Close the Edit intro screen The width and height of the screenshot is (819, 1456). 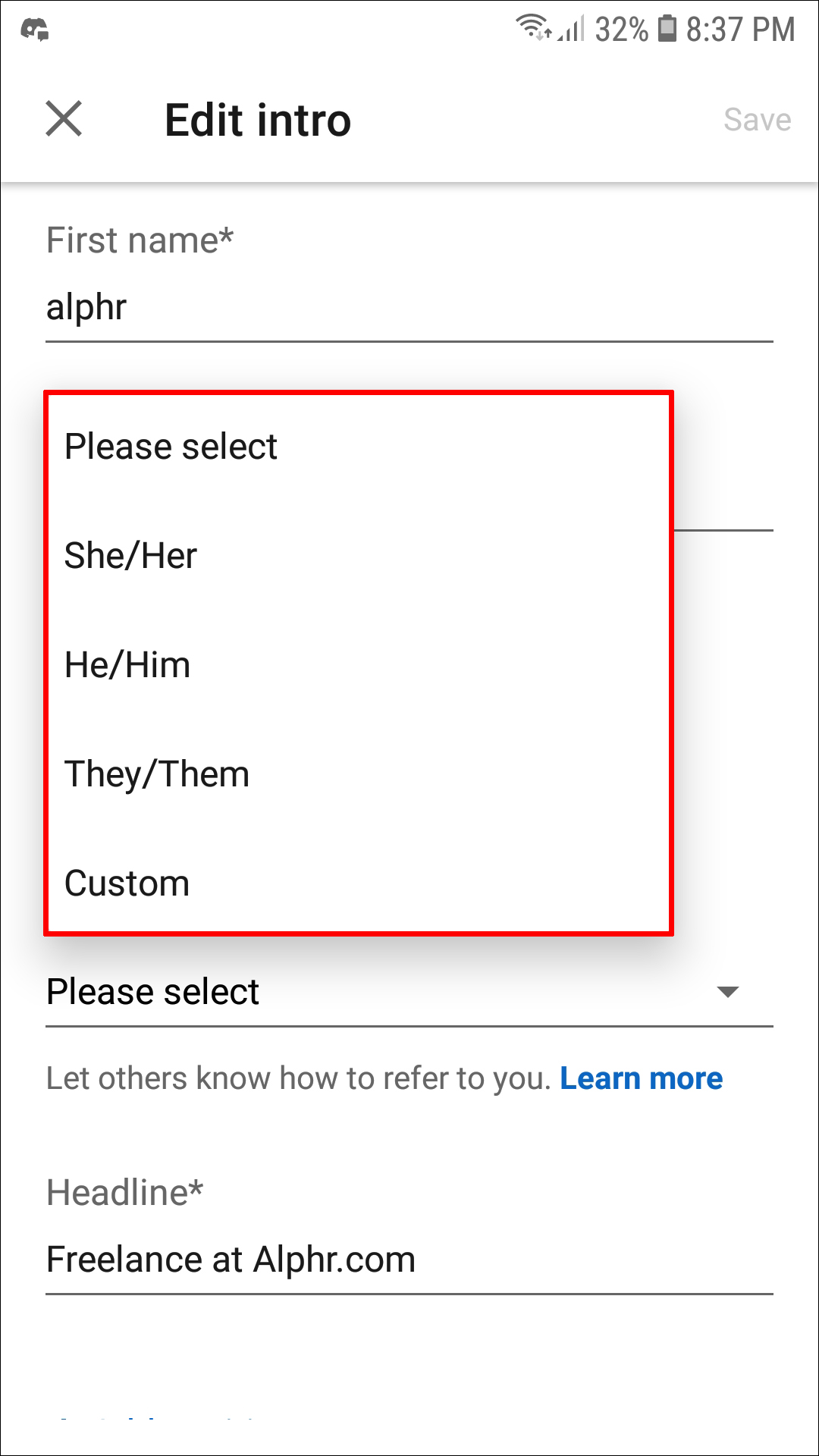click(64, 119)
